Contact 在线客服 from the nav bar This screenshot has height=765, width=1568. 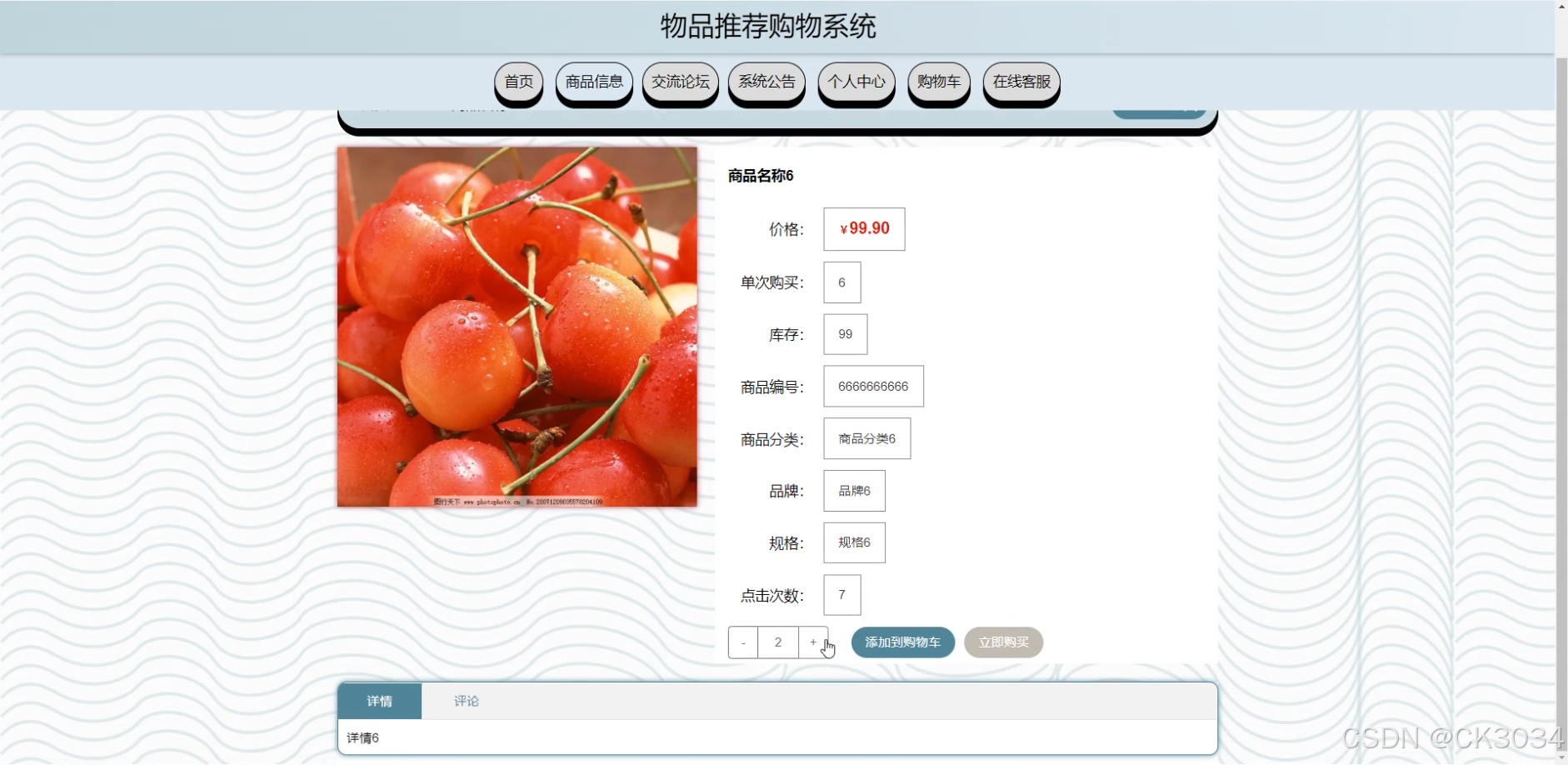(x=1021, y=82)
